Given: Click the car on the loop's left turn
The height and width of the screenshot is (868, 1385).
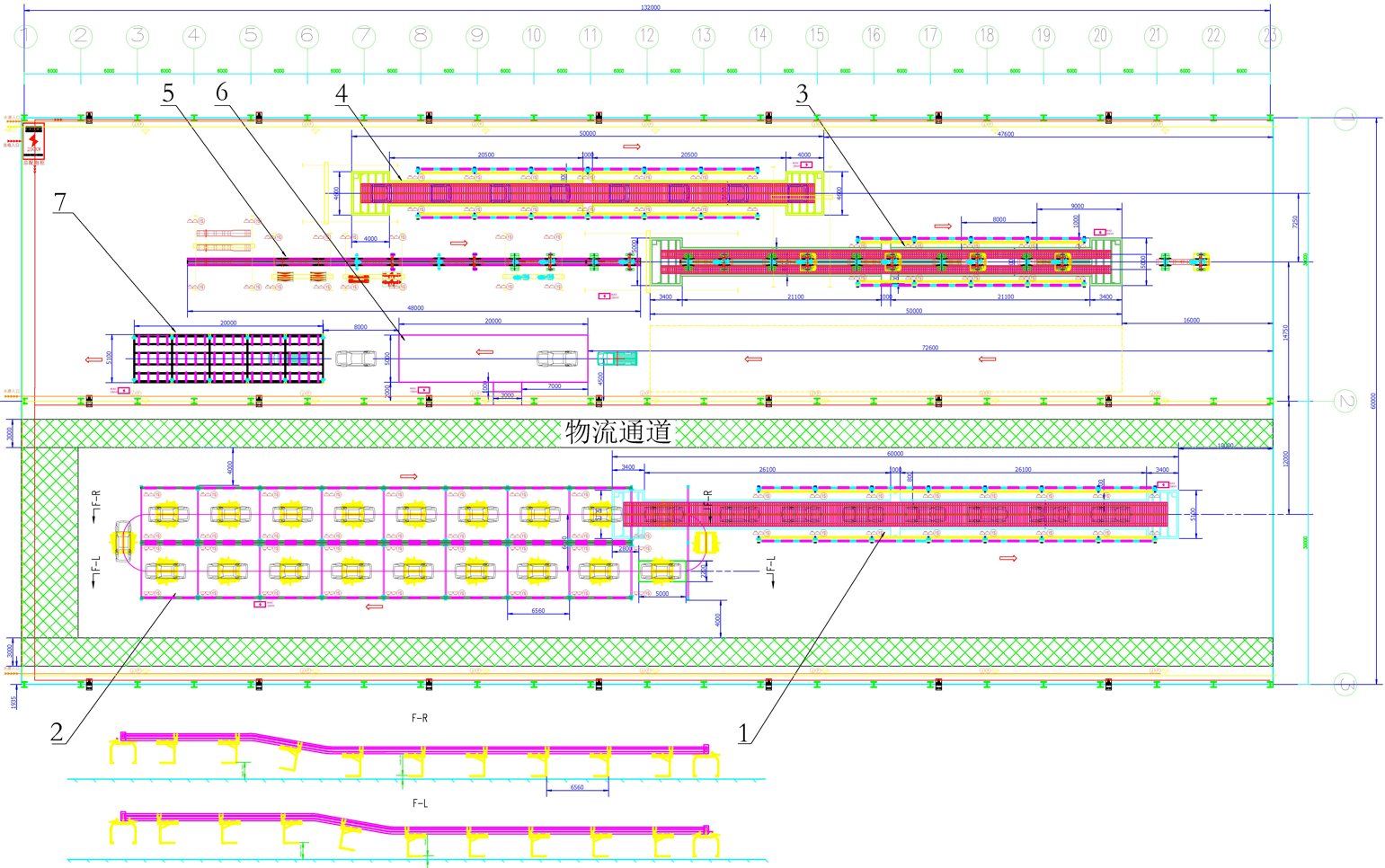Looking at the screenshot, I should 123,542.
